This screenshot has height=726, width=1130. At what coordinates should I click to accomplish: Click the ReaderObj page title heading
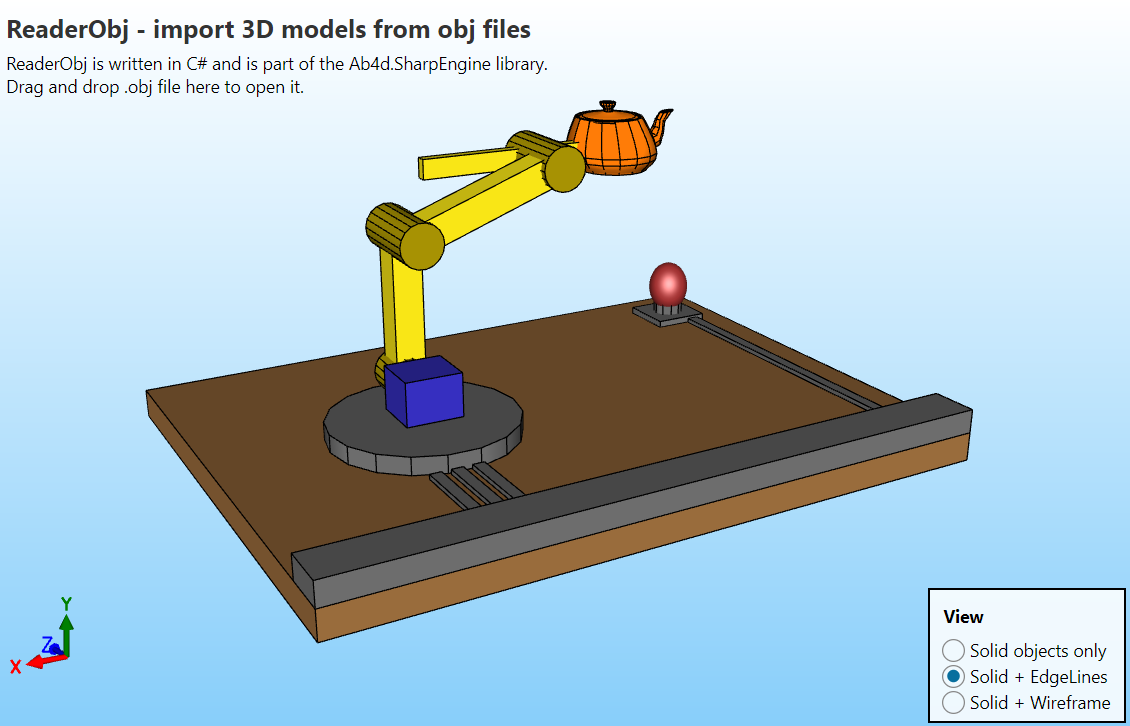(x=268, y=30)
